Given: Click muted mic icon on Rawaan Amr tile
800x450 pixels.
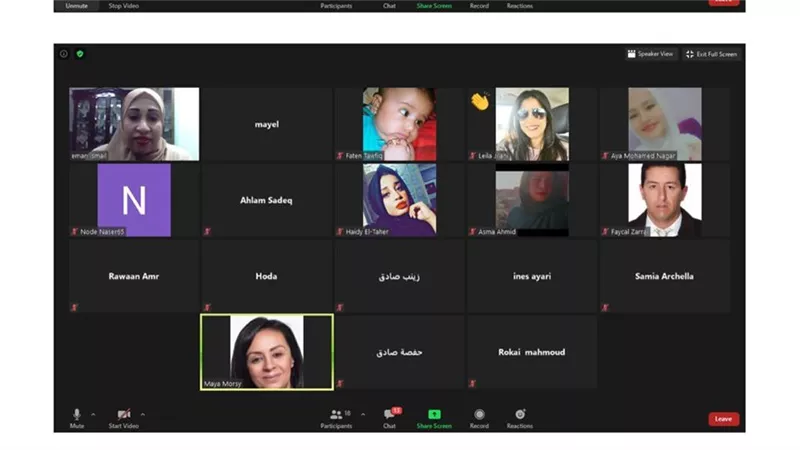Looking at the screenshot, I should (74, 307).
